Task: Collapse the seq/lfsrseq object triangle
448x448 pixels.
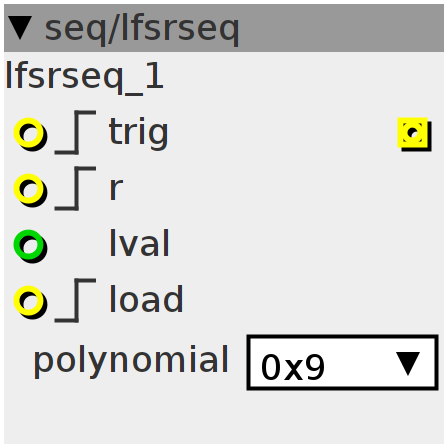Action: coord(20,28)
